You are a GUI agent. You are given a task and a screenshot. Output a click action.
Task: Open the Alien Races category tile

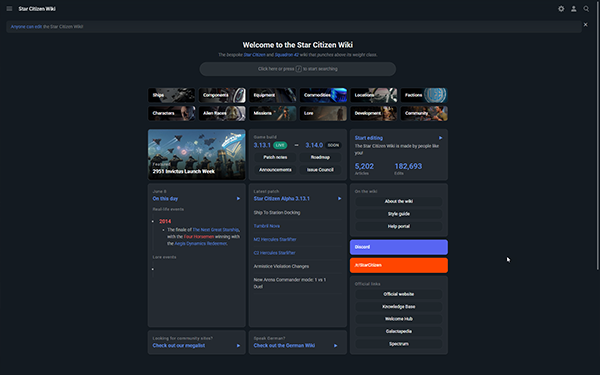[x=222, y=113]
